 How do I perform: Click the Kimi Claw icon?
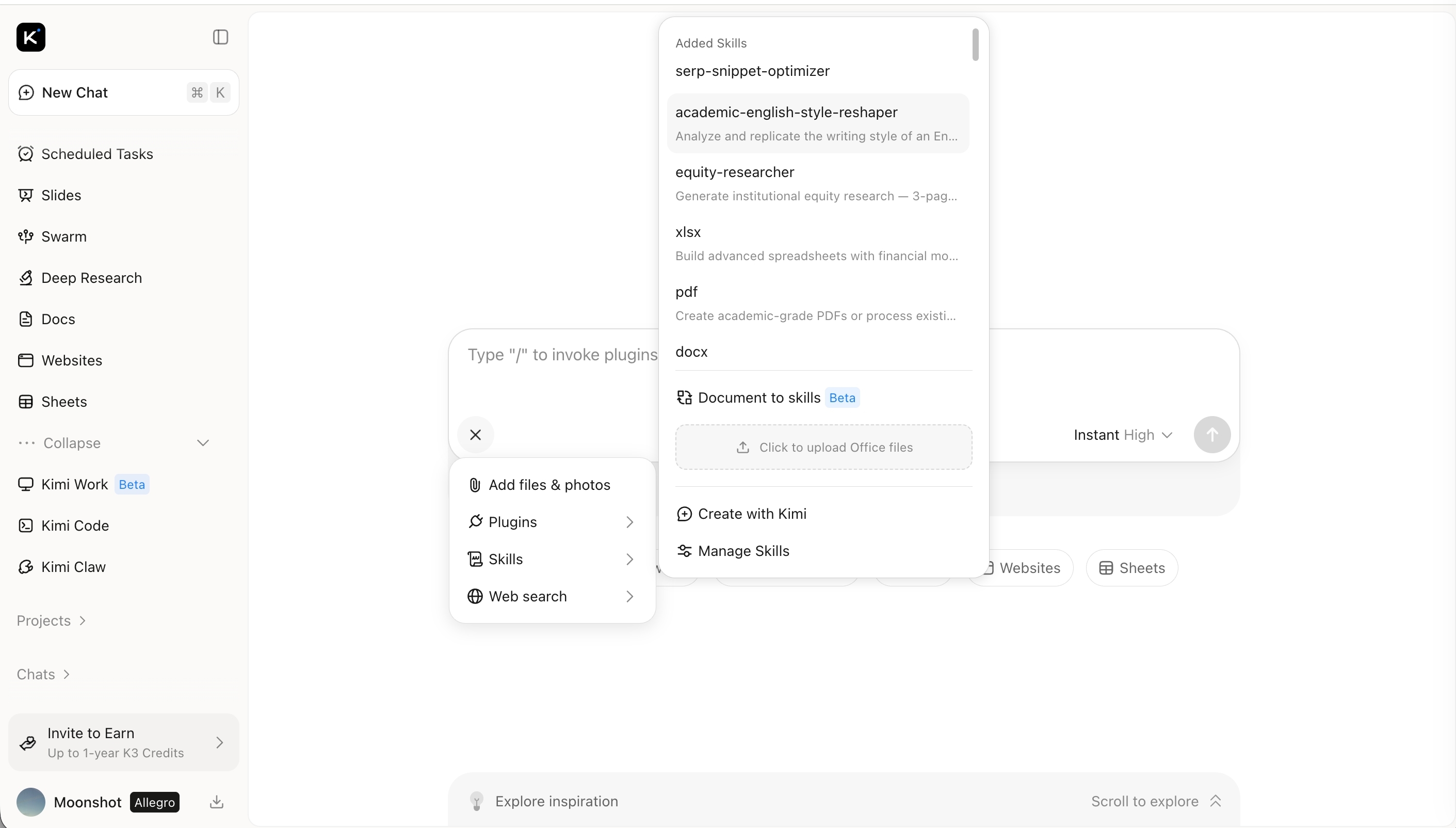[x=26, y=567]
